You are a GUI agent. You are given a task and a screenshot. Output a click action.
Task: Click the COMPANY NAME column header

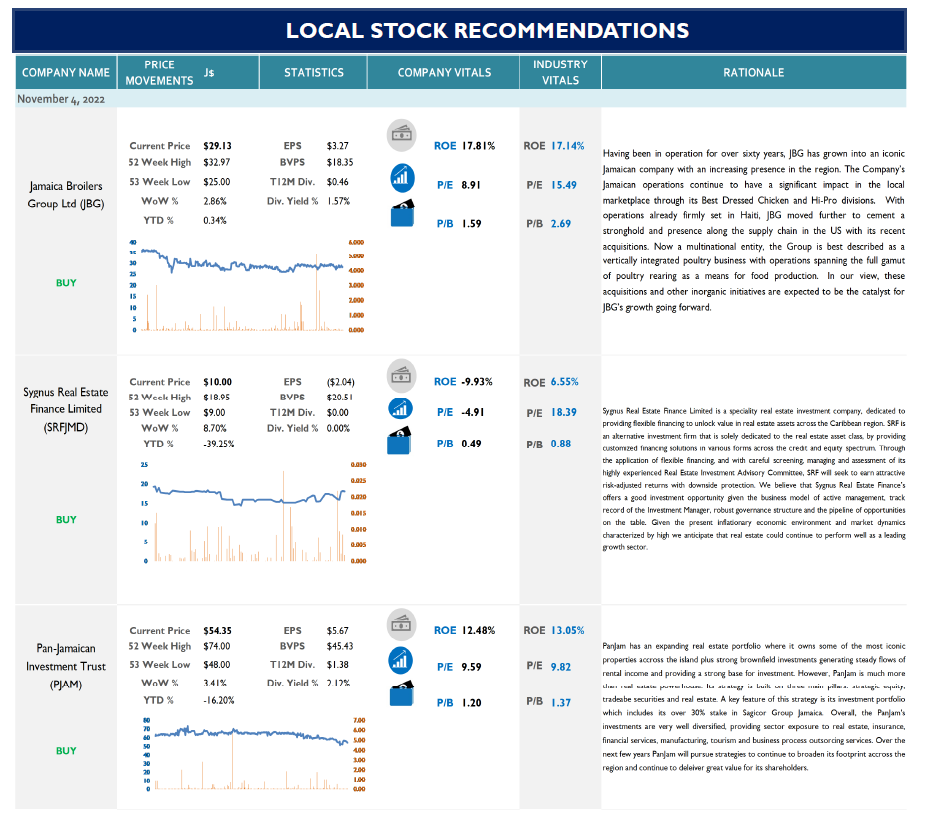click(66, 73)
